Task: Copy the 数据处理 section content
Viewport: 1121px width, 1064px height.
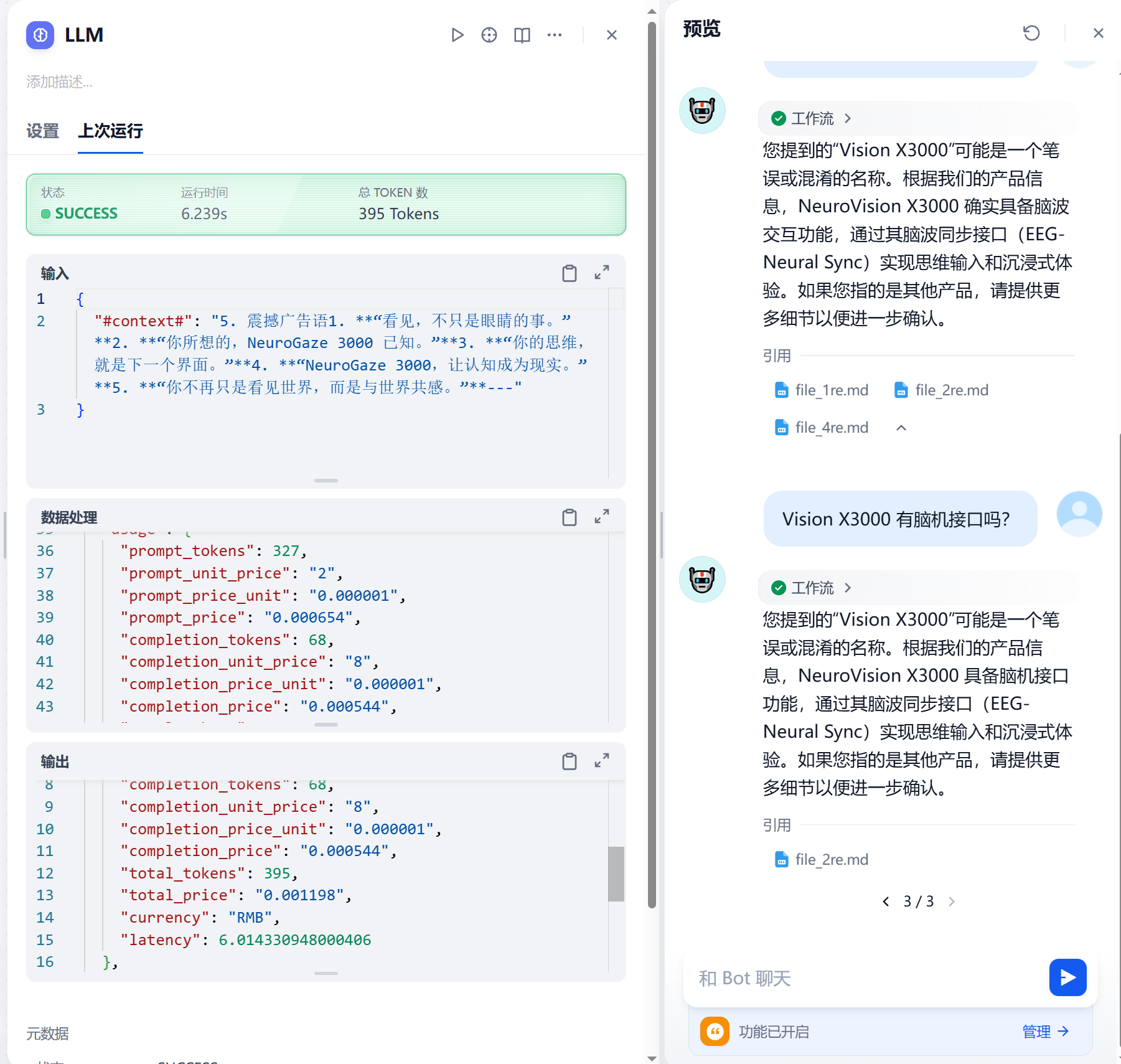Action: point(570,517)
